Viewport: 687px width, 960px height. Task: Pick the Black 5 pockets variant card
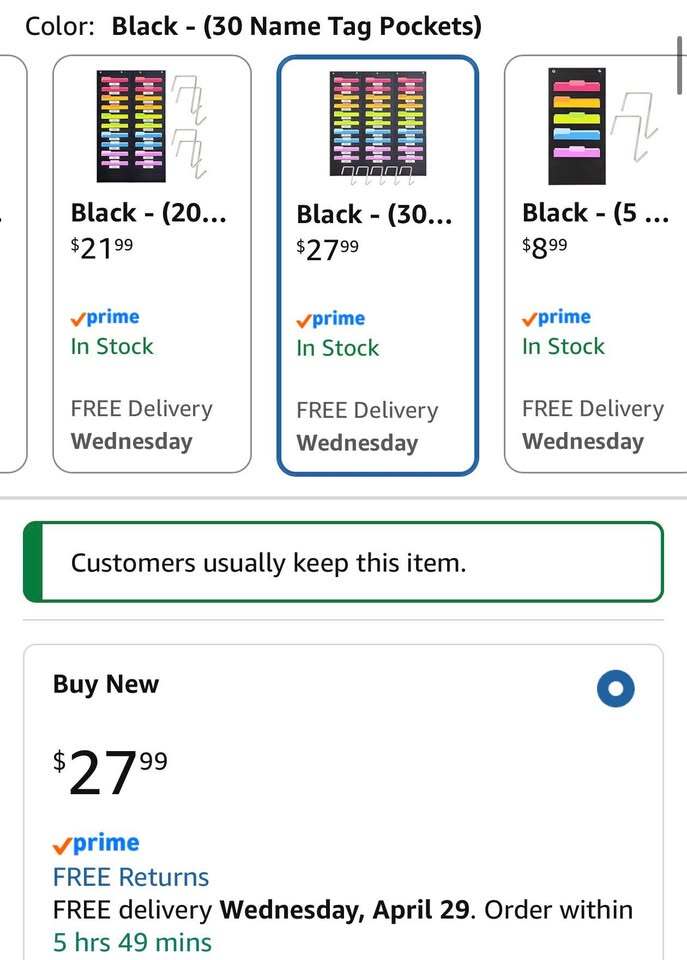click(x=595, y=264)
